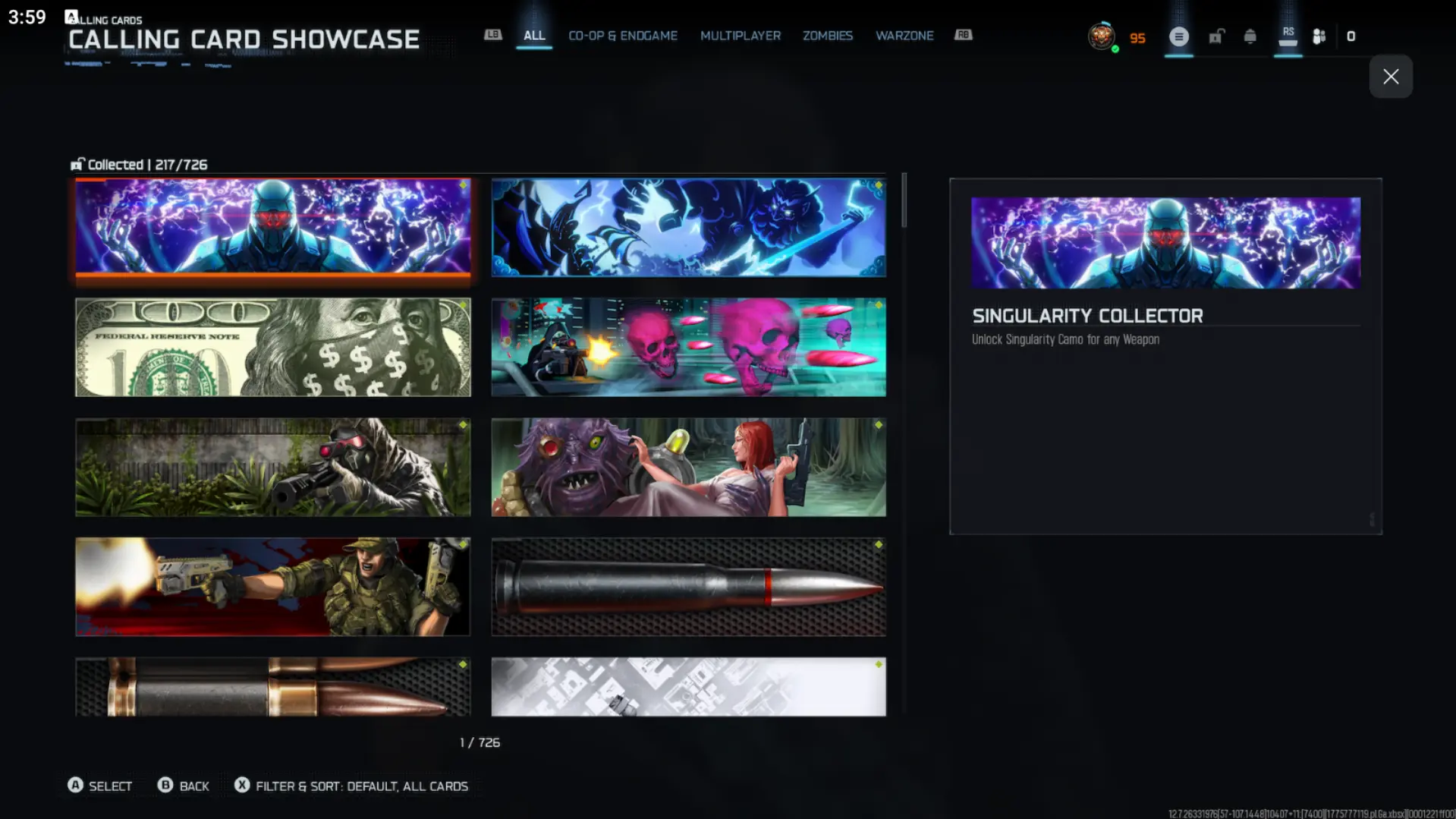Screen dimensions: 1456x819
Task: Click the calling card list scrollbar
Action: 904,200
